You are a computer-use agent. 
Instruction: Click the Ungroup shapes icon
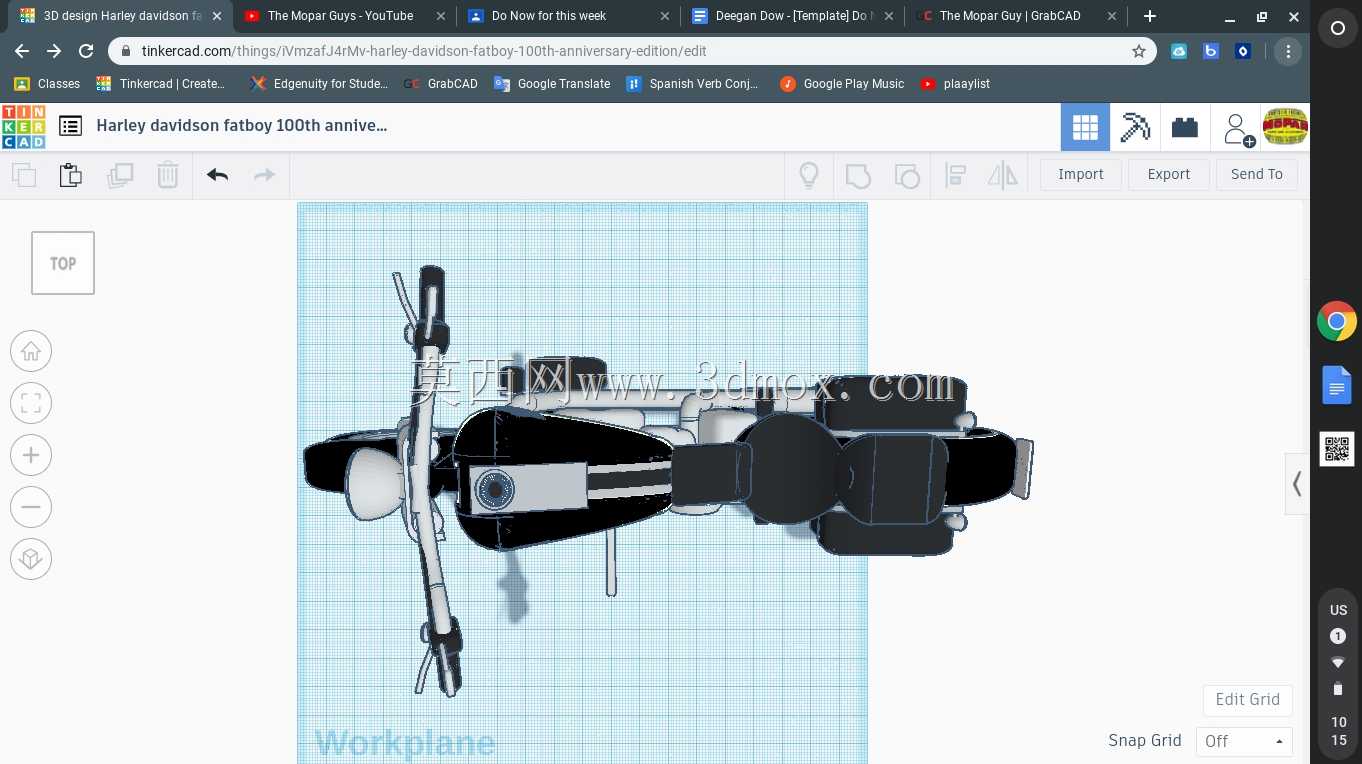(x=906, y=175)
